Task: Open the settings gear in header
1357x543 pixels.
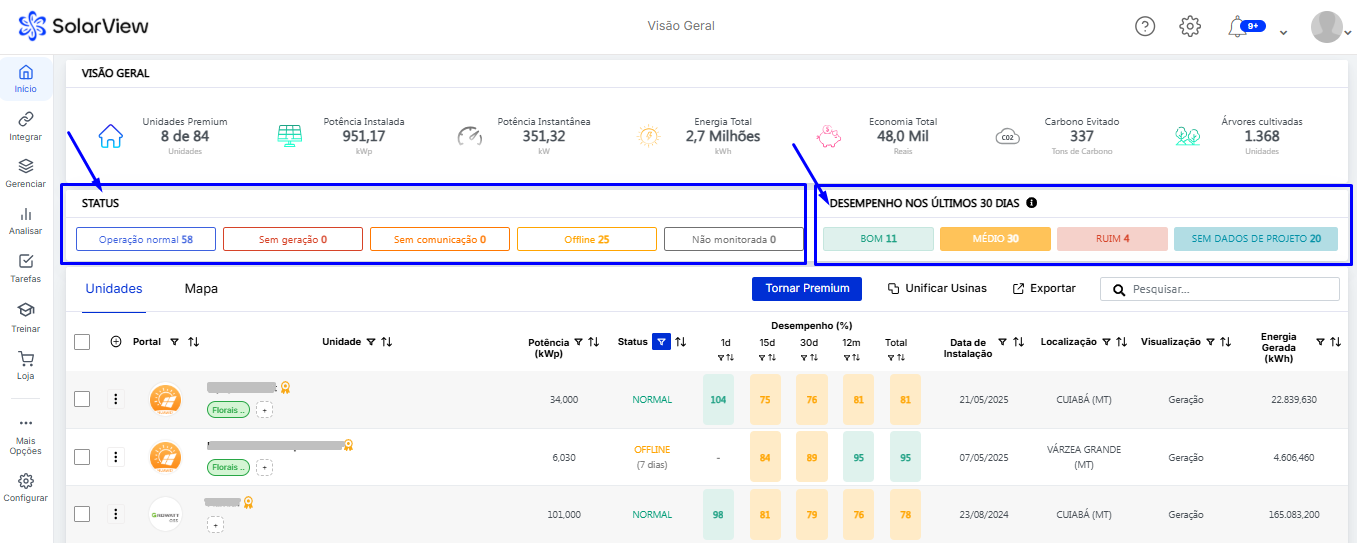Action: click(x=1190, y=27)
